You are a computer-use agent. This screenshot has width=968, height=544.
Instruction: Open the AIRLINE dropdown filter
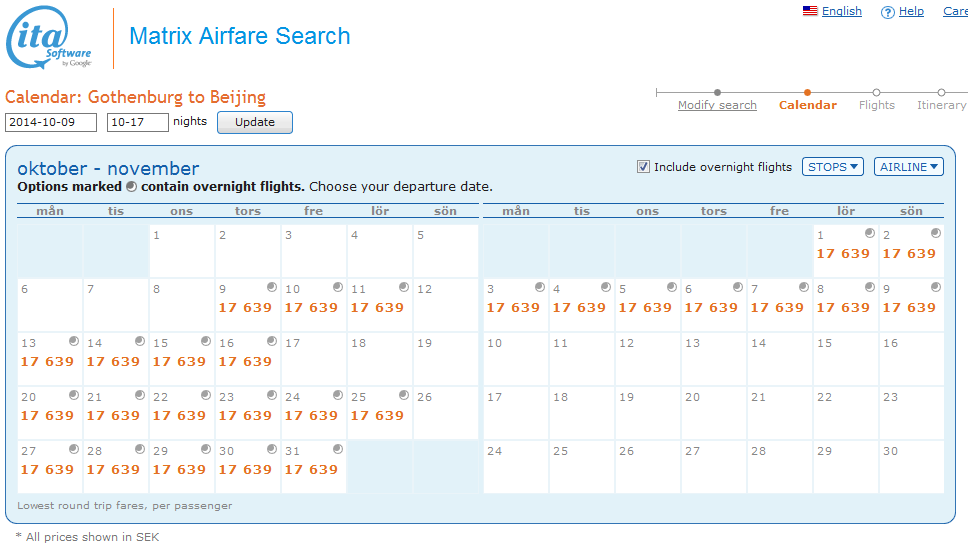click(x=908, y=167)
